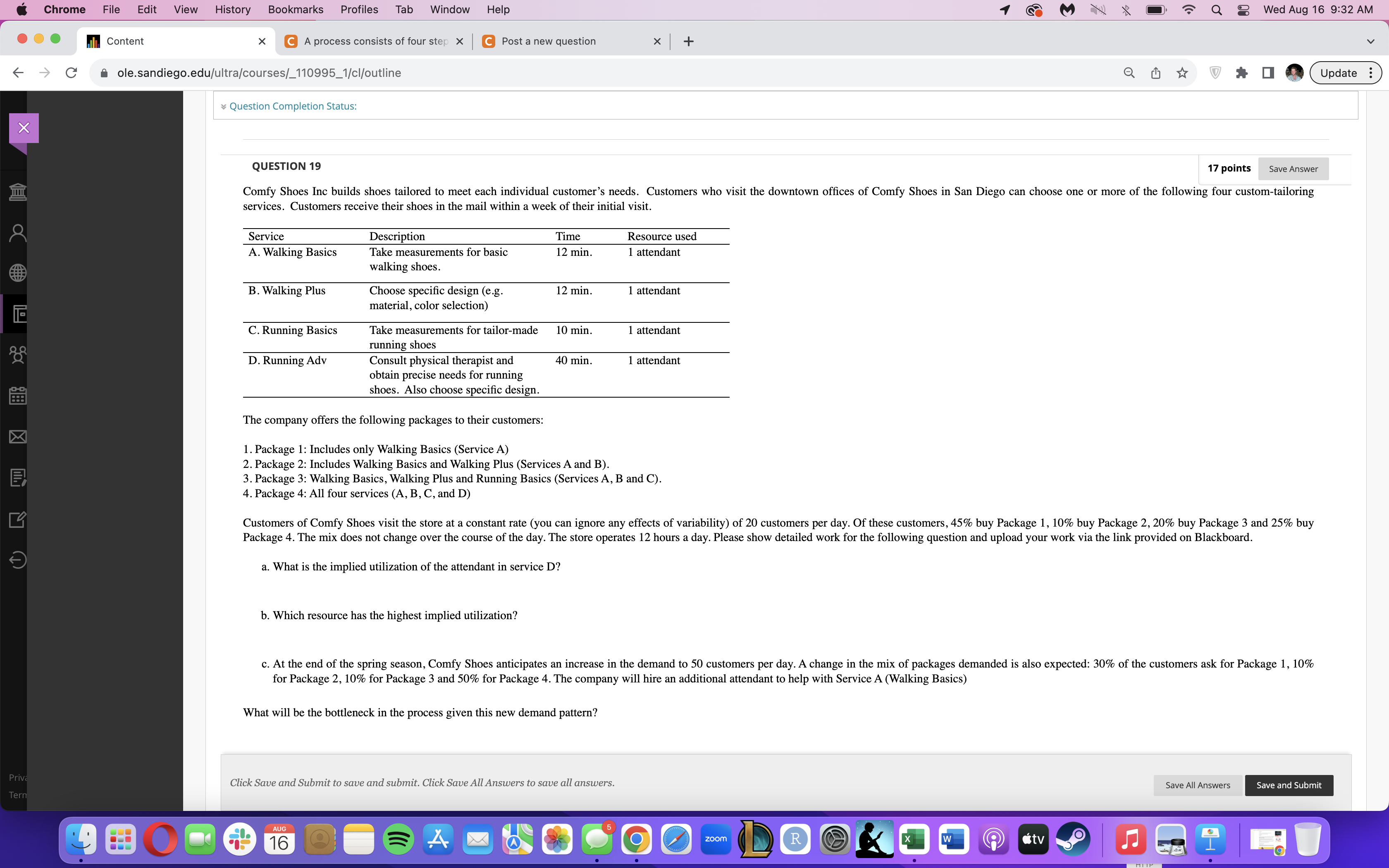Open the Profiles menu in menu bar
The image size is (1389, 868).
[359, 9]
